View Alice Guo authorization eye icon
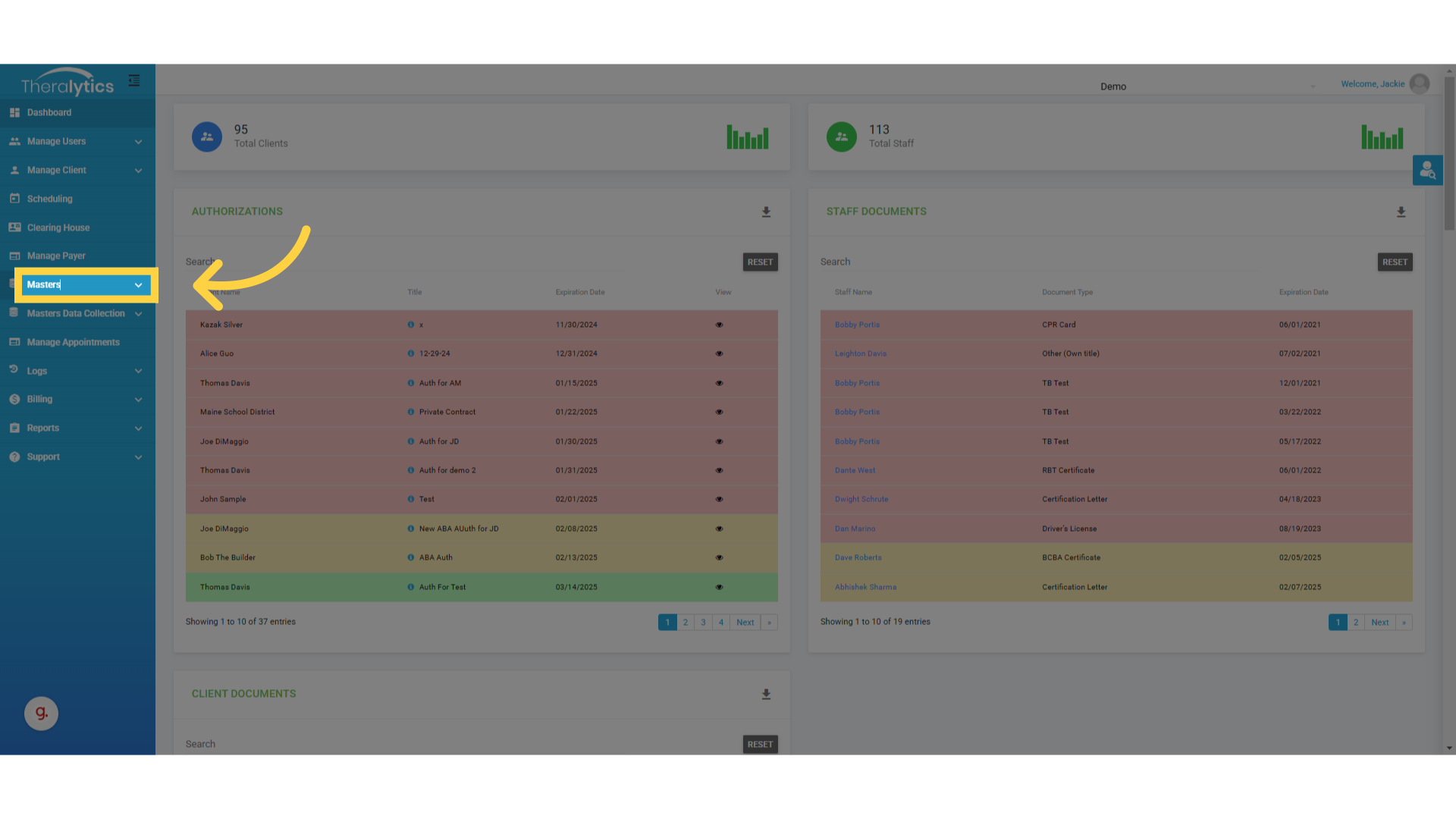The image size is (1456, 819). pos(719,354)
